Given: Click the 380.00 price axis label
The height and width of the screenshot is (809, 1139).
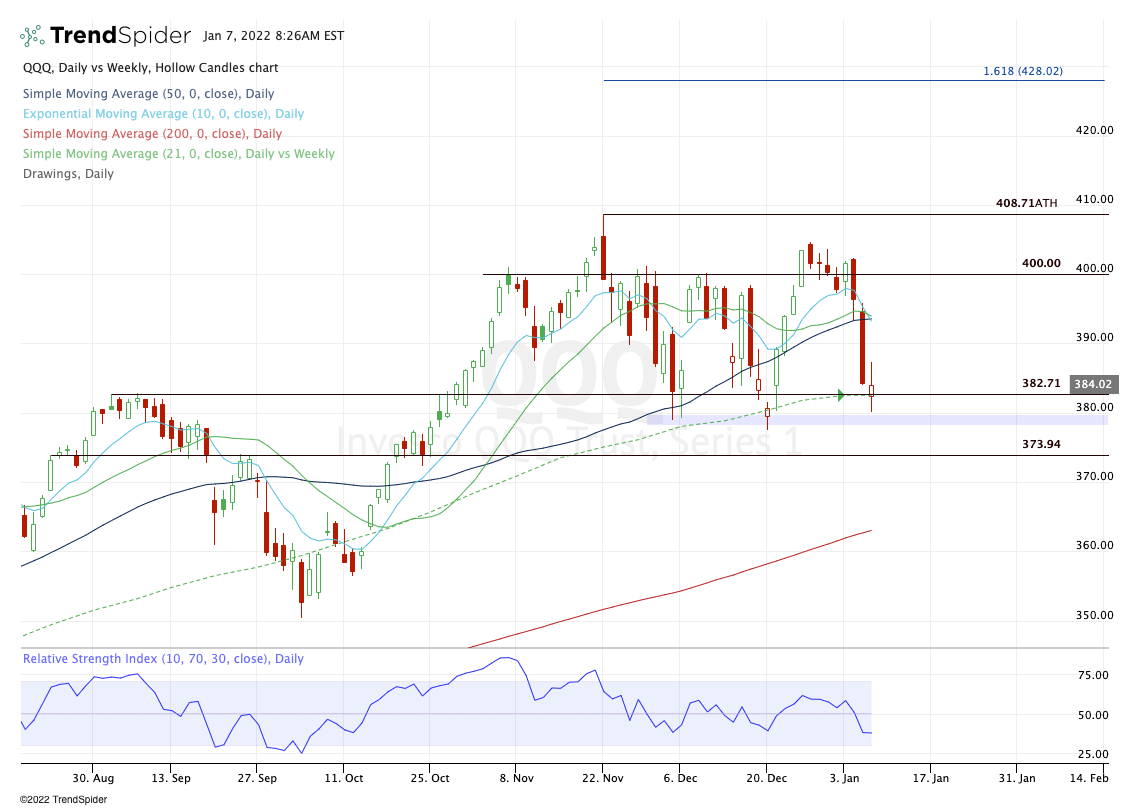Looking at the screenshot, I should [x=1094, y=407].
